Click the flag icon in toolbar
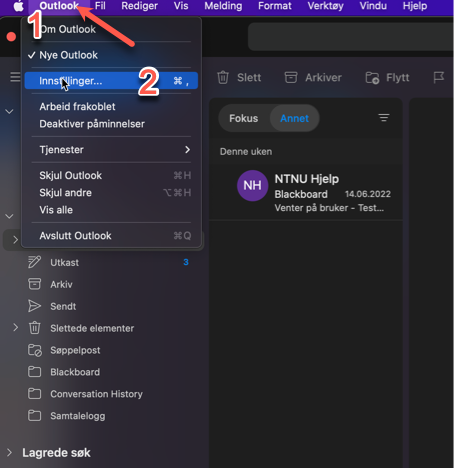The height and width of the screenshot is (468, 454). coord(439,78)
